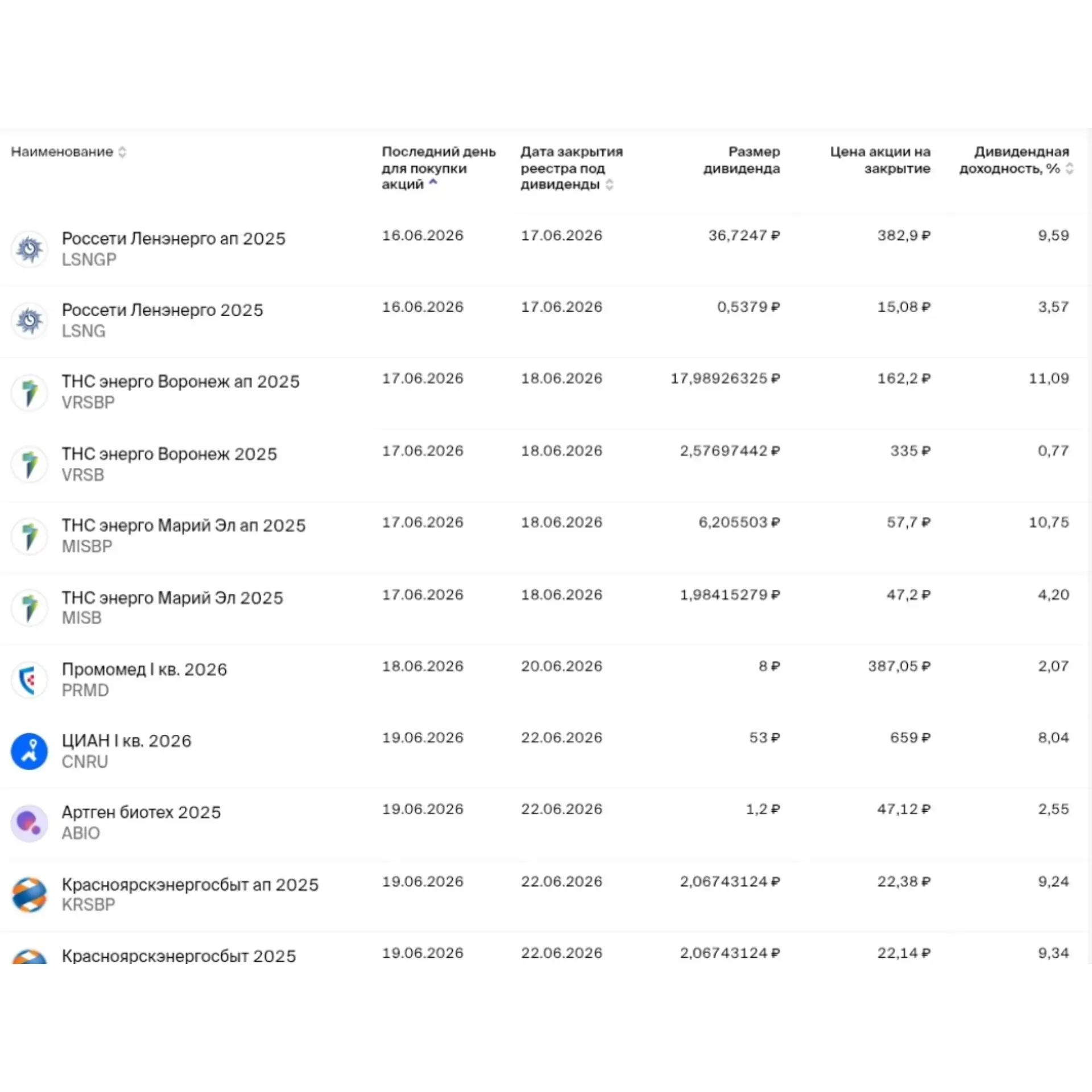
Task: Click dividend yield value 0,77
Action: pyautogui.click(x=1053, y=451)
